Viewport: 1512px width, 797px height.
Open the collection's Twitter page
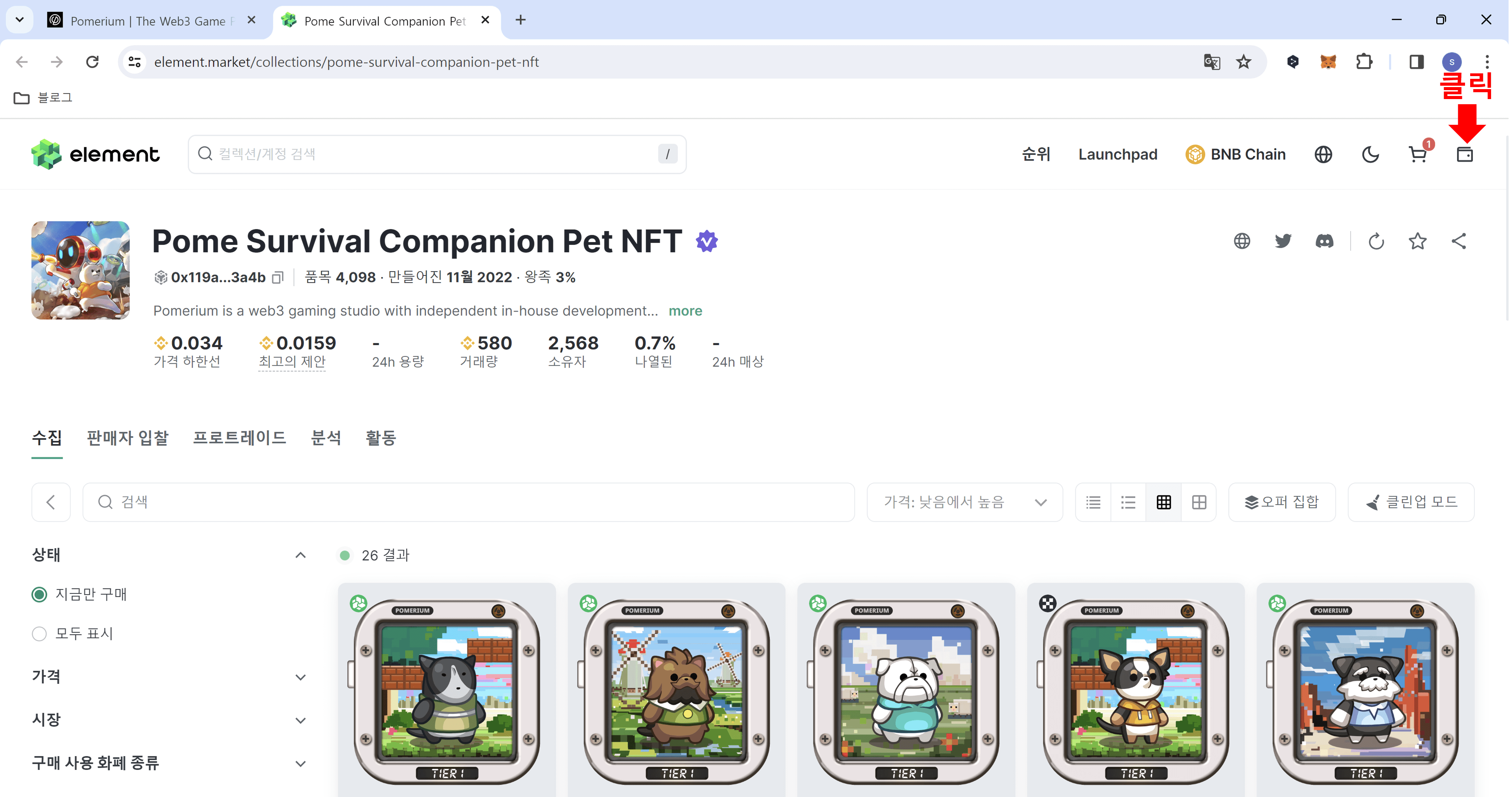coord(1283,241)
